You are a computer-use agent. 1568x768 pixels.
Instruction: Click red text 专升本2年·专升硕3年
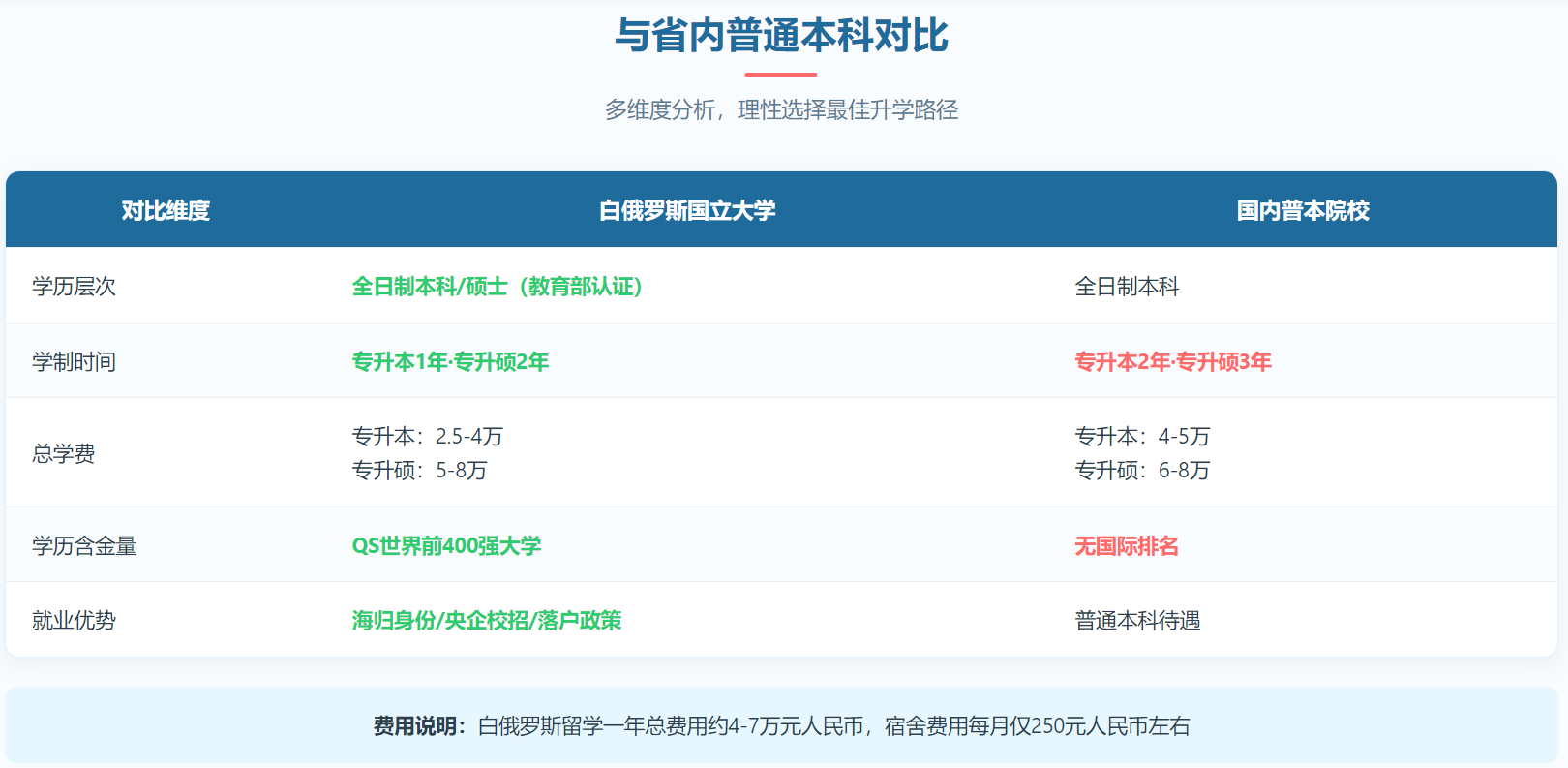click(1173, 362)
